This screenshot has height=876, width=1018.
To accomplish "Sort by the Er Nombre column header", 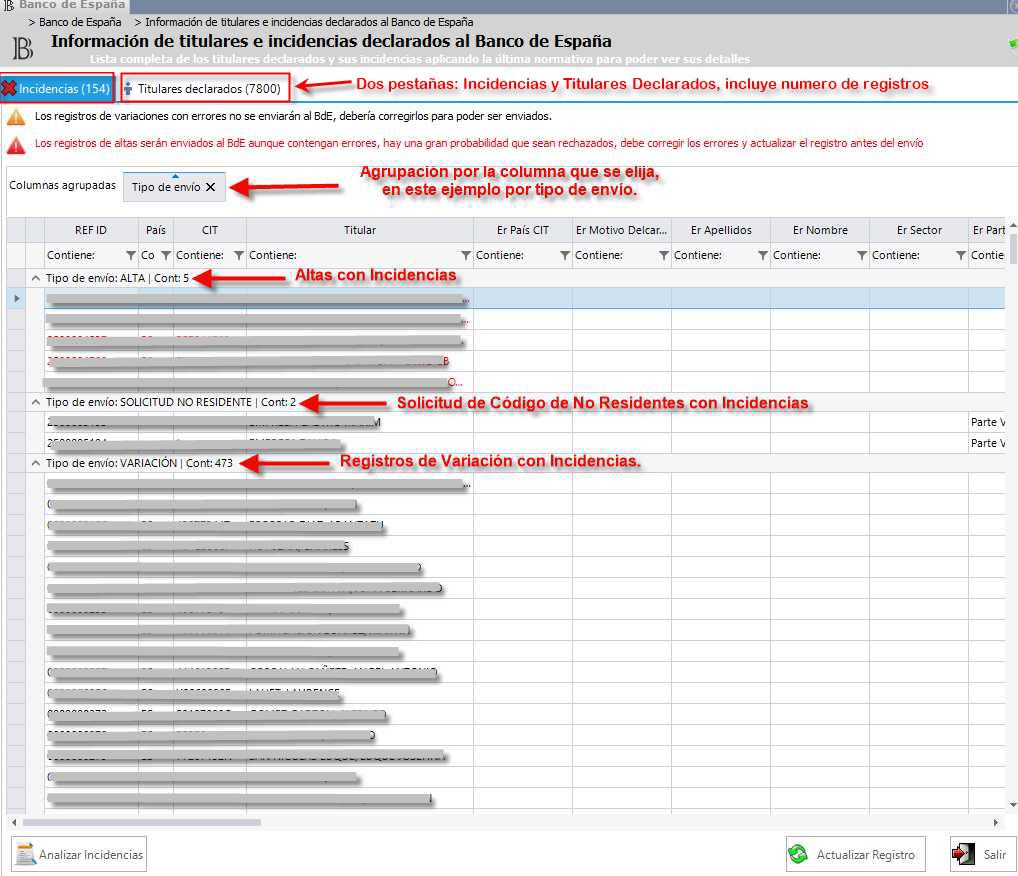I will [x=820, y=230].
